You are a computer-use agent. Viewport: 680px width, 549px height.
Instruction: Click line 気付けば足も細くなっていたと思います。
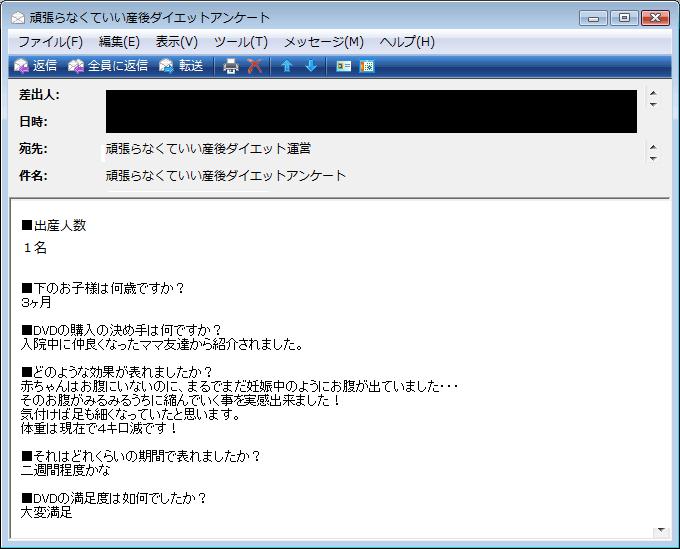point(131,414)
